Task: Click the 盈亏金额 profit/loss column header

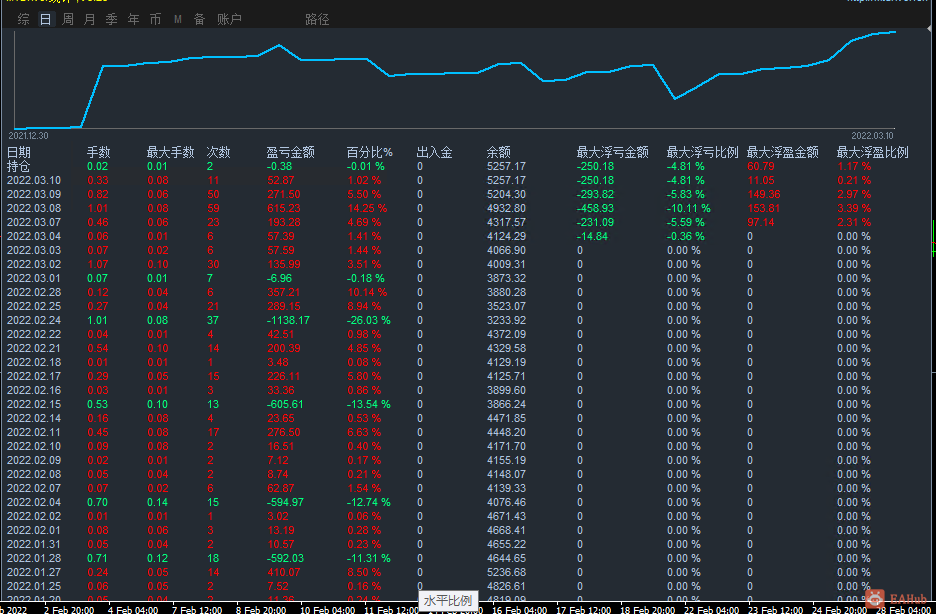Action: pyautogui.click(x=291, y=152)
